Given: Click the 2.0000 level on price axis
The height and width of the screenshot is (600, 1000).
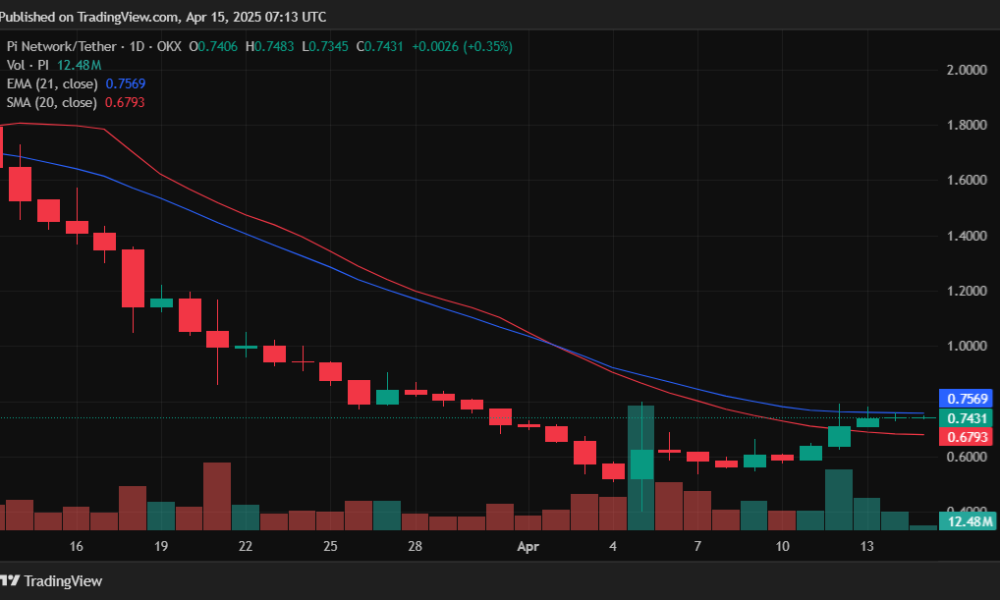Looking at the screenshot, I should [967, 70].
